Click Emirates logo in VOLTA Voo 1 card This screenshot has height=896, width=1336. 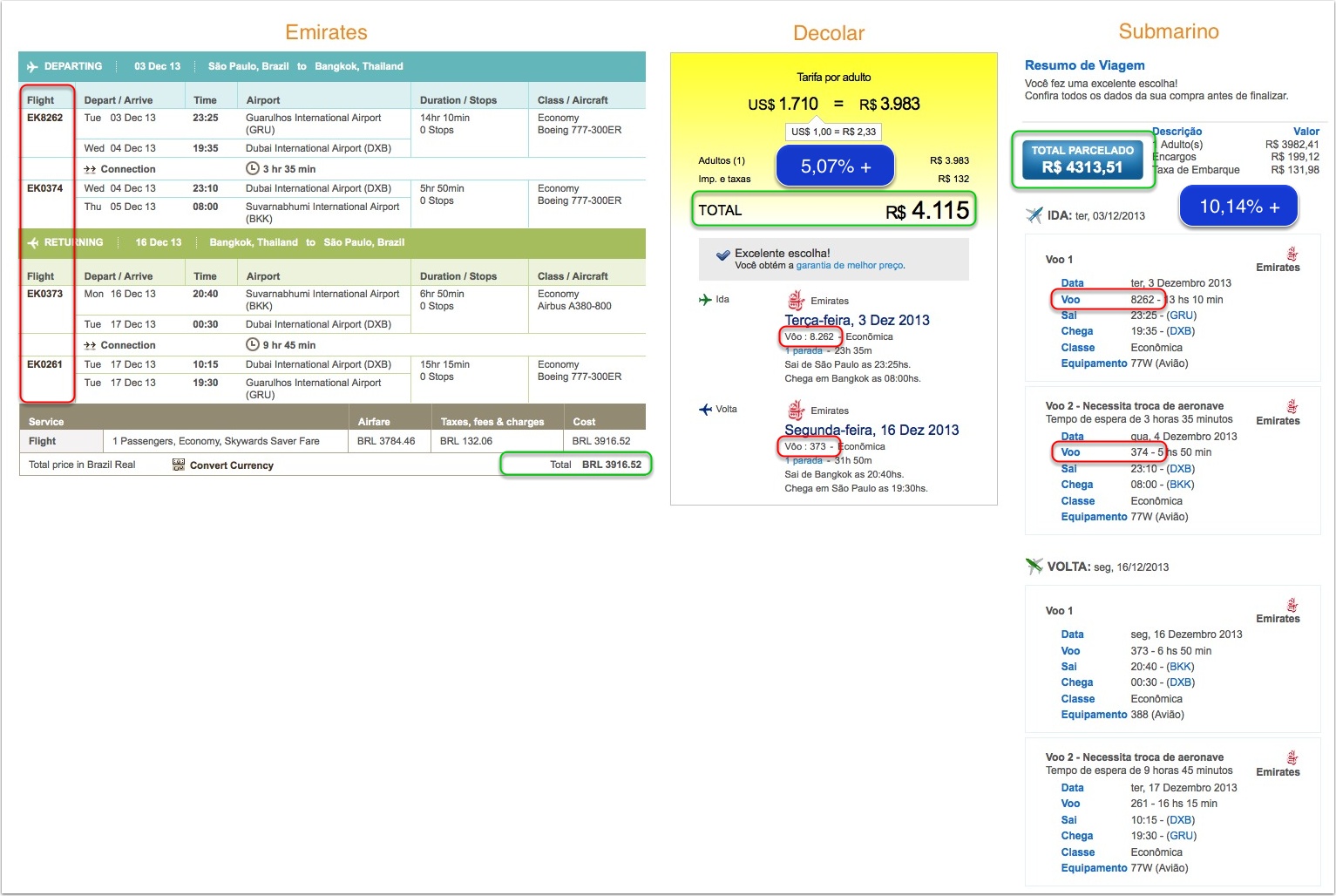tap(1292, 605)
